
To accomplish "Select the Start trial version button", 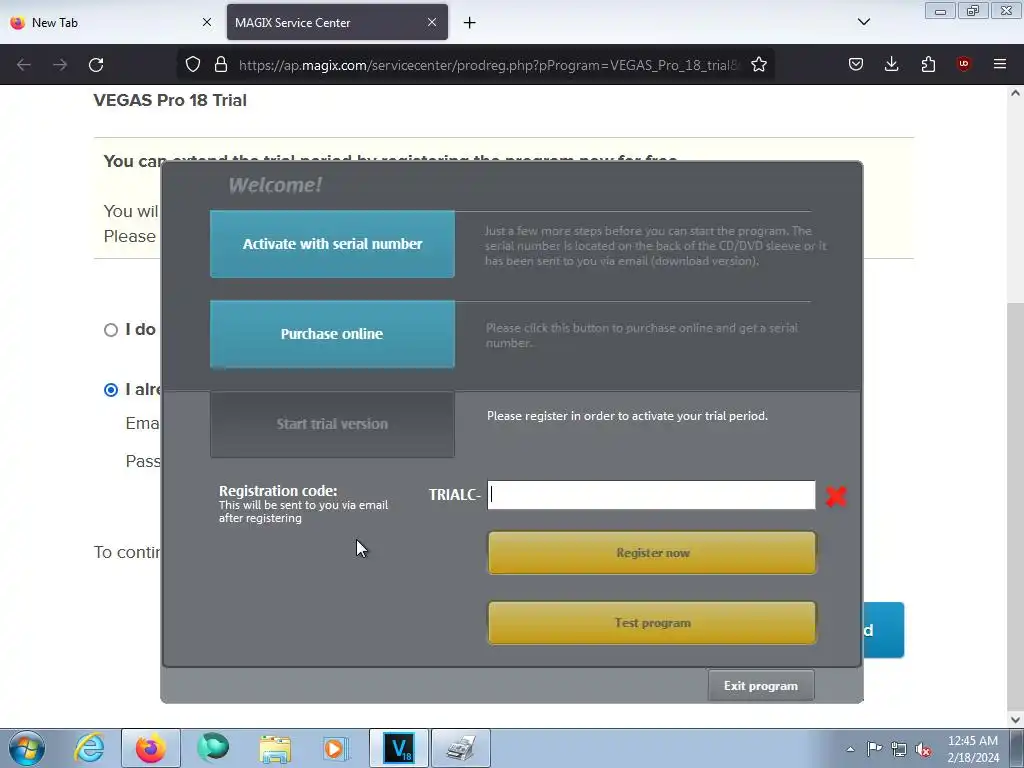I will point(332,424).
